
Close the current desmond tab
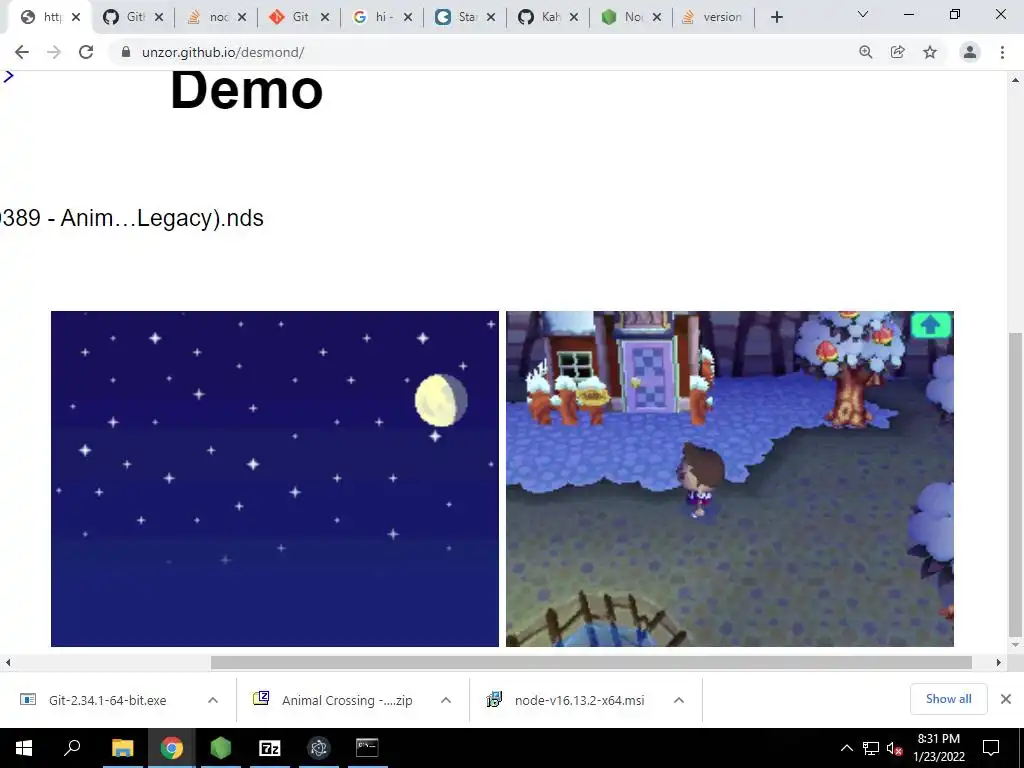coord(76,17)
